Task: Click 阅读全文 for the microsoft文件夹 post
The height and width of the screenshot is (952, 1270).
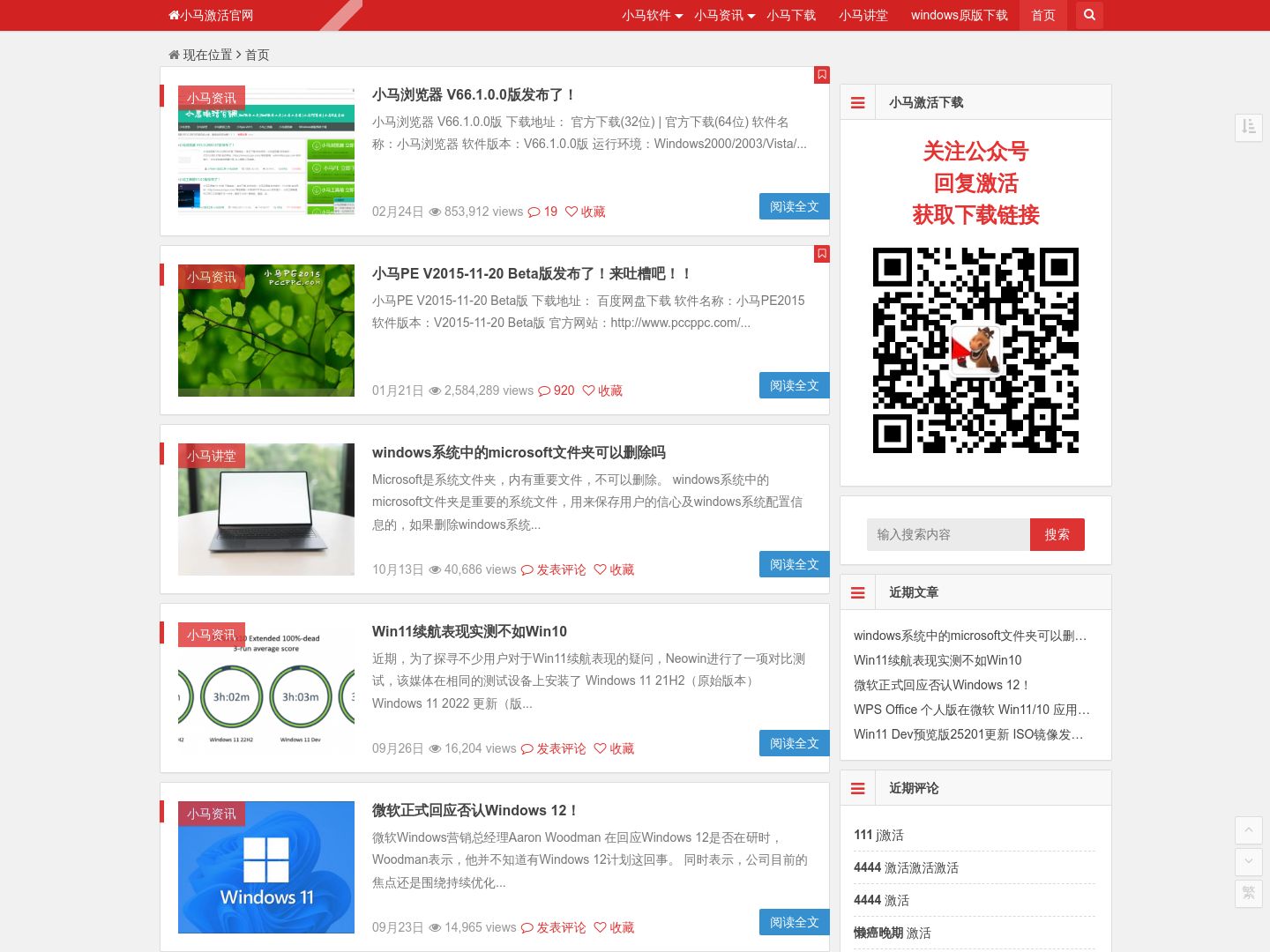Action: (x=795, y=564)
